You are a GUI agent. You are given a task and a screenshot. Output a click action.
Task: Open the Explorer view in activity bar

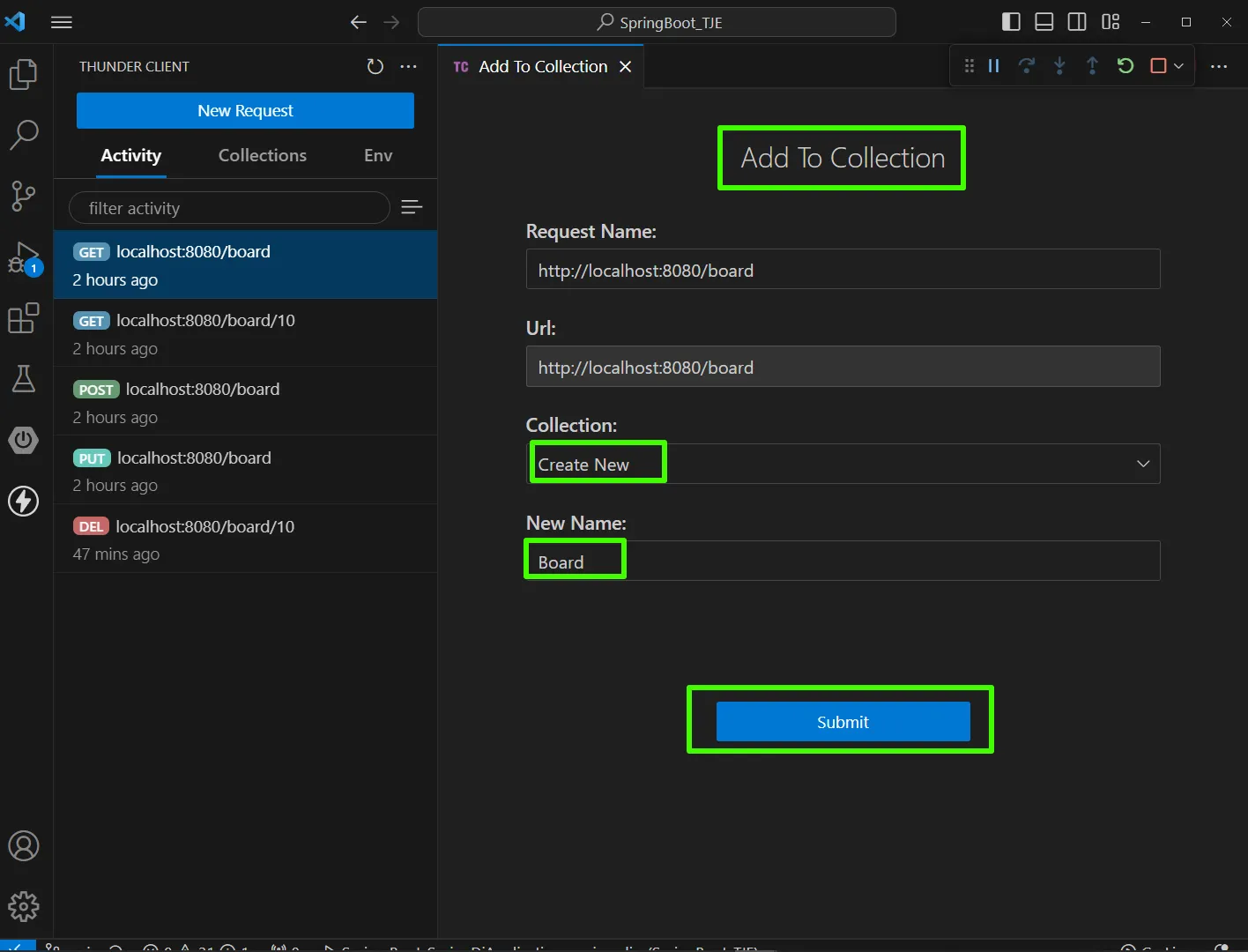coord(24,74)
